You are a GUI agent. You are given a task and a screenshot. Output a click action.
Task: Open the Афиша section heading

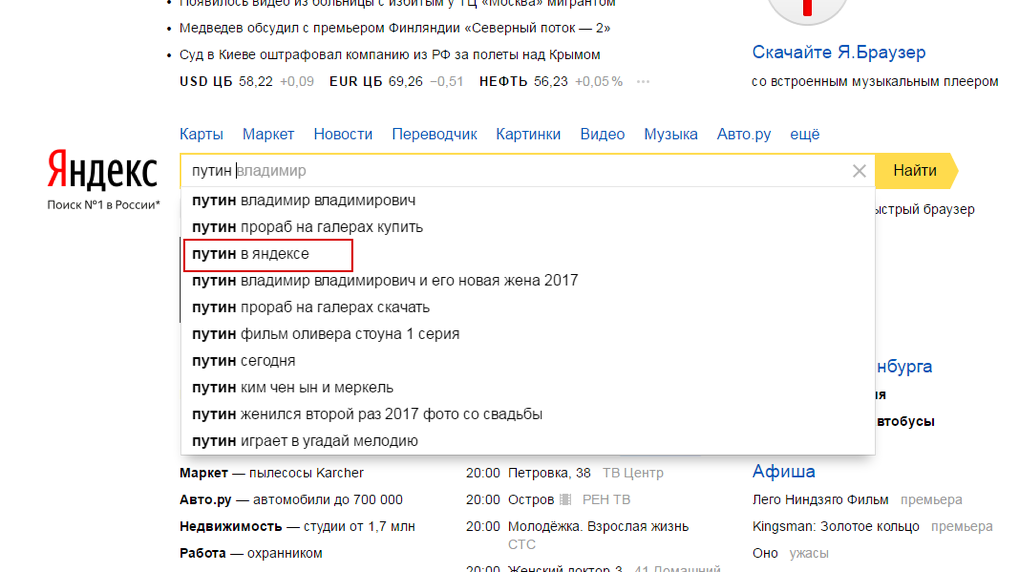coord(783,472)
